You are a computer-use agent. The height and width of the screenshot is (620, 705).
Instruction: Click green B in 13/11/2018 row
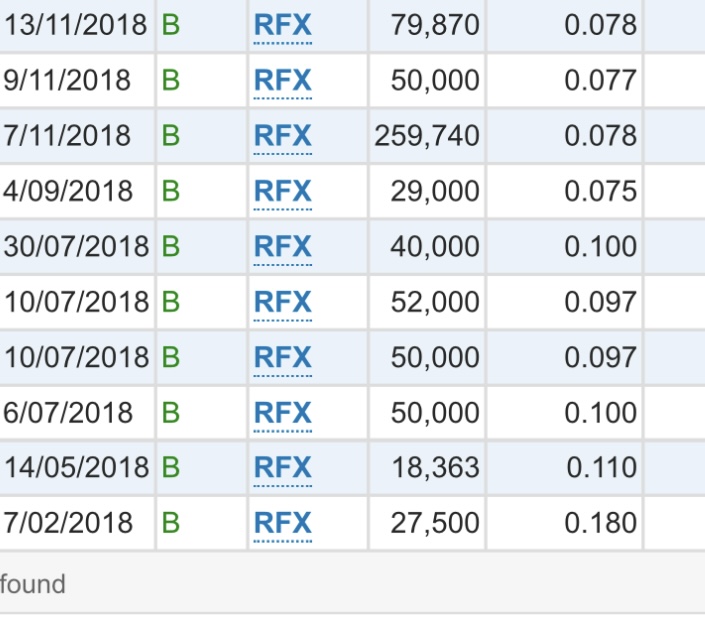click(x=171, y=25)
